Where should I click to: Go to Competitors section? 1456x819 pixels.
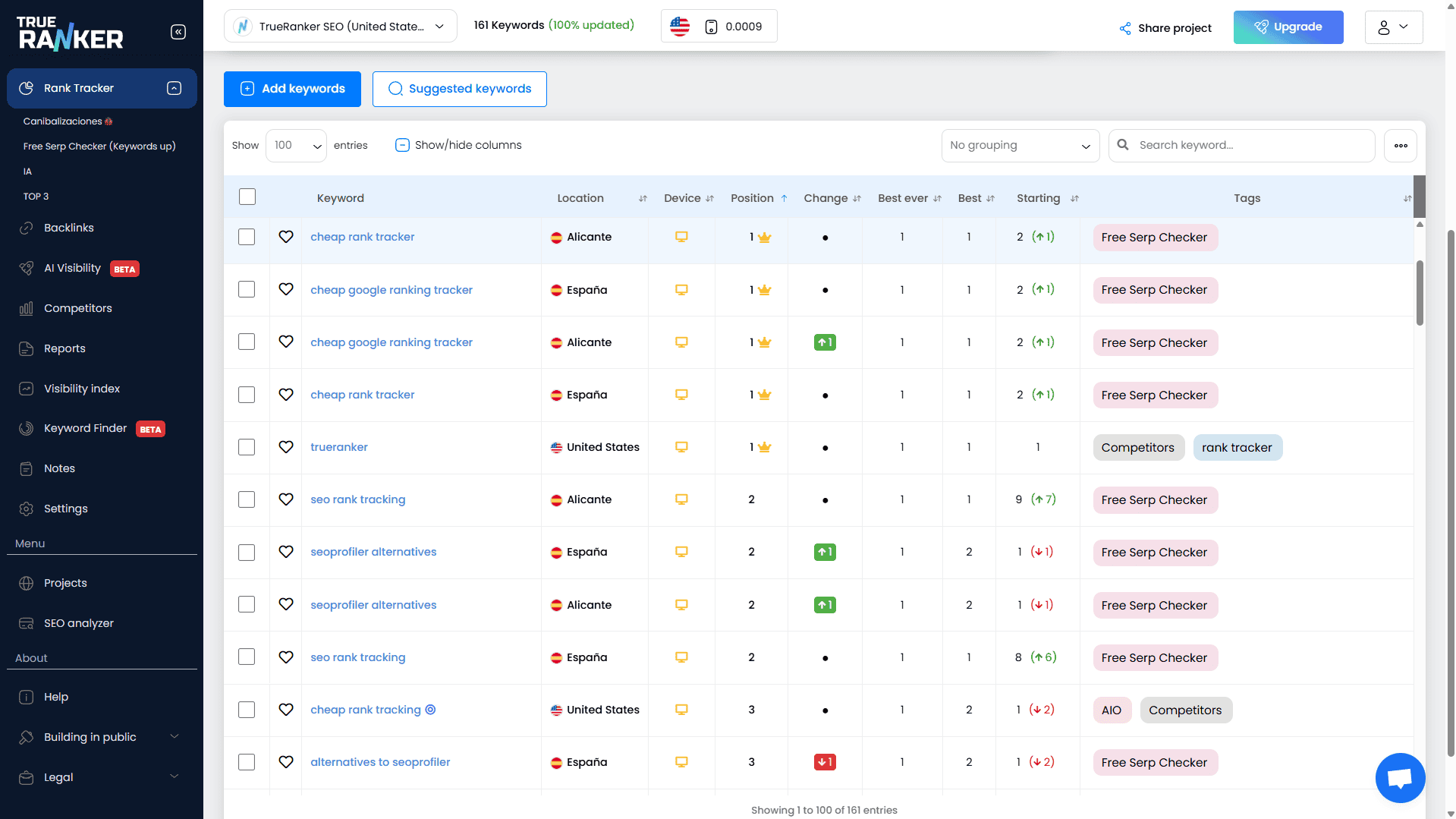click(77, 308)
